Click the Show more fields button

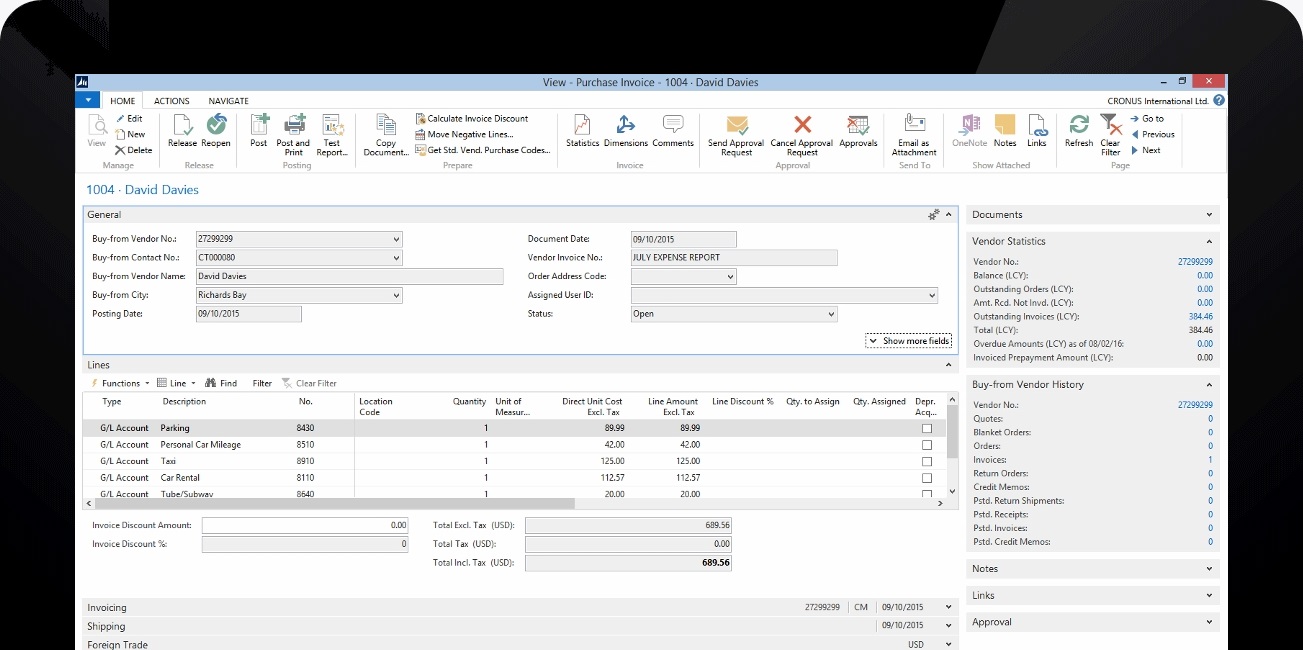[x=909, y=341]
